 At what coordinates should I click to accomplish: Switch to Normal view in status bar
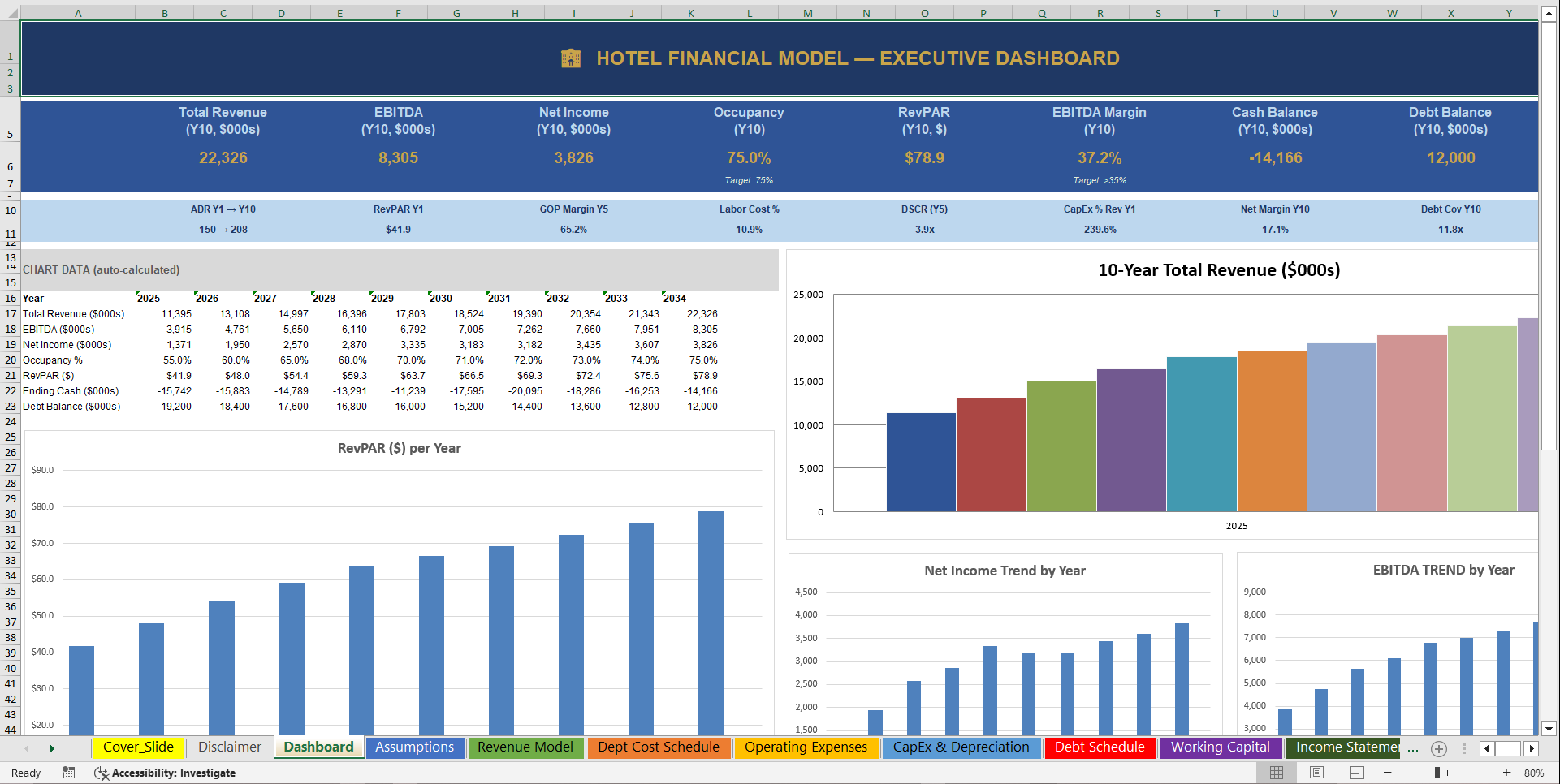point(1277,773)
